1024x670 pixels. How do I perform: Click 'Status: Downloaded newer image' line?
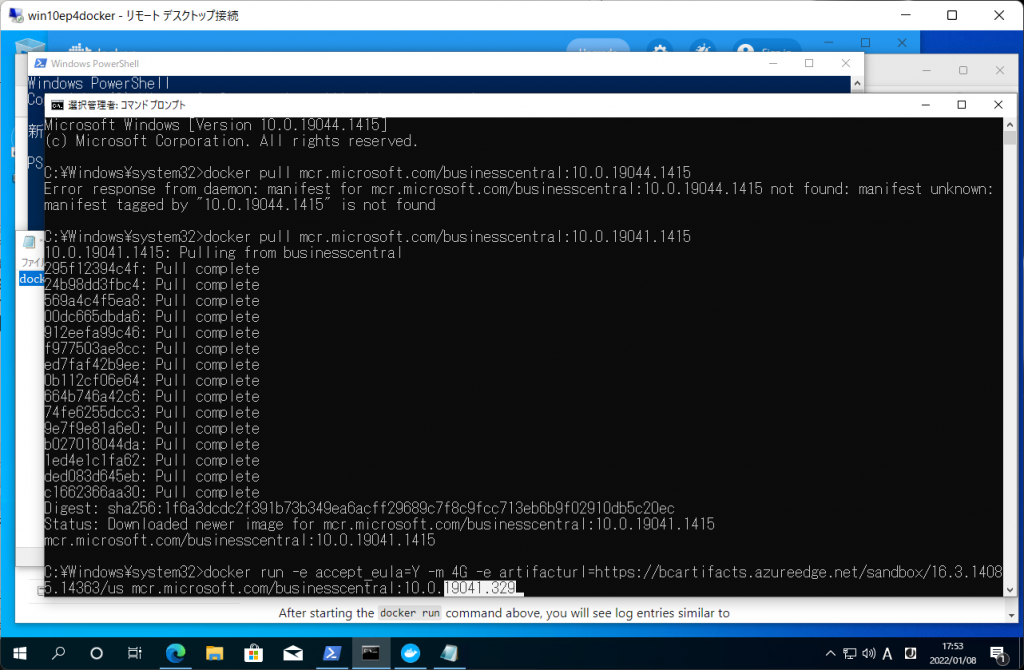379,524
